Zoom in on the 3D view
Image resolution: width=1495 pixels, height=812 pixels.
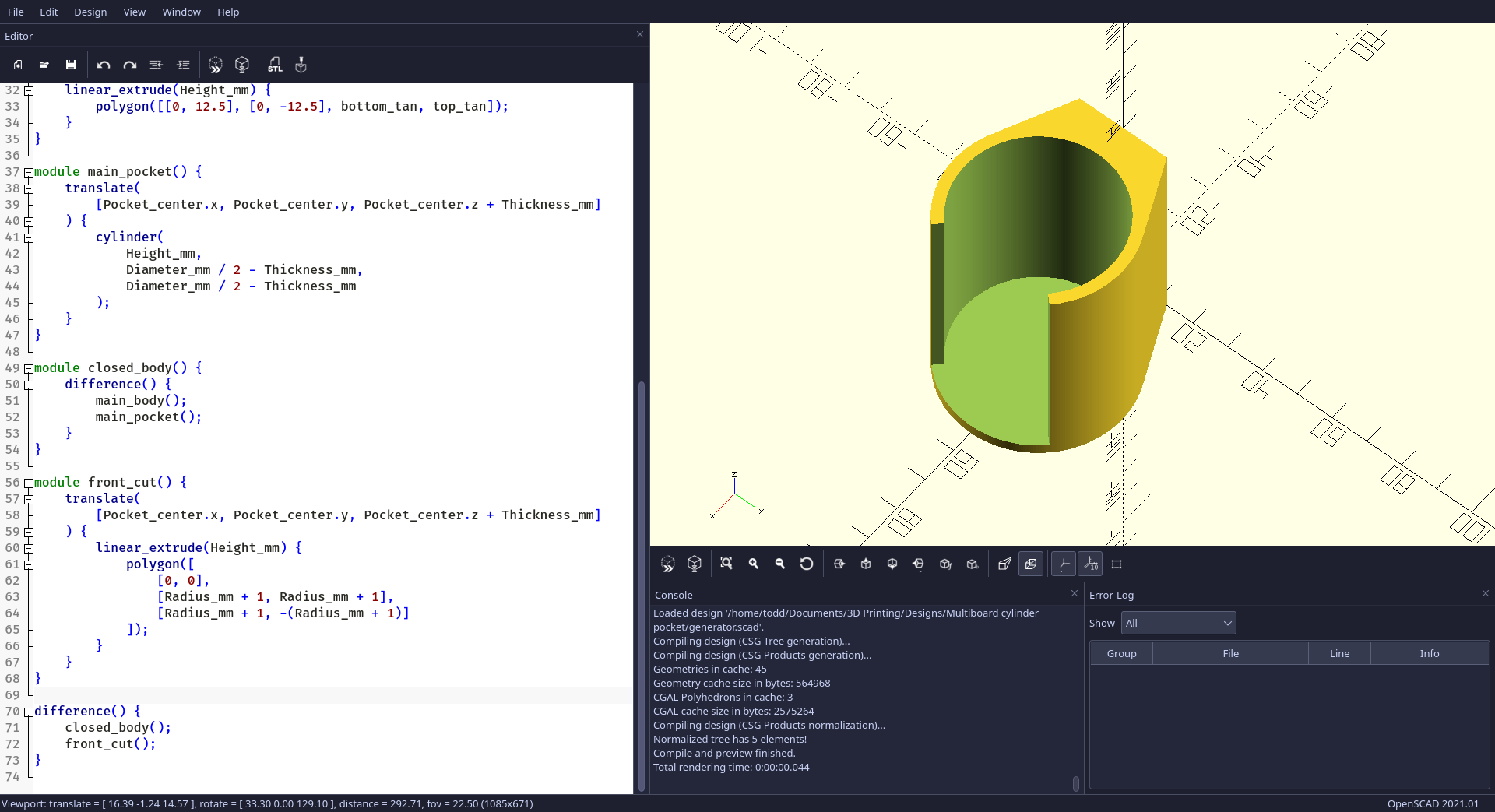tap(753, 564)
